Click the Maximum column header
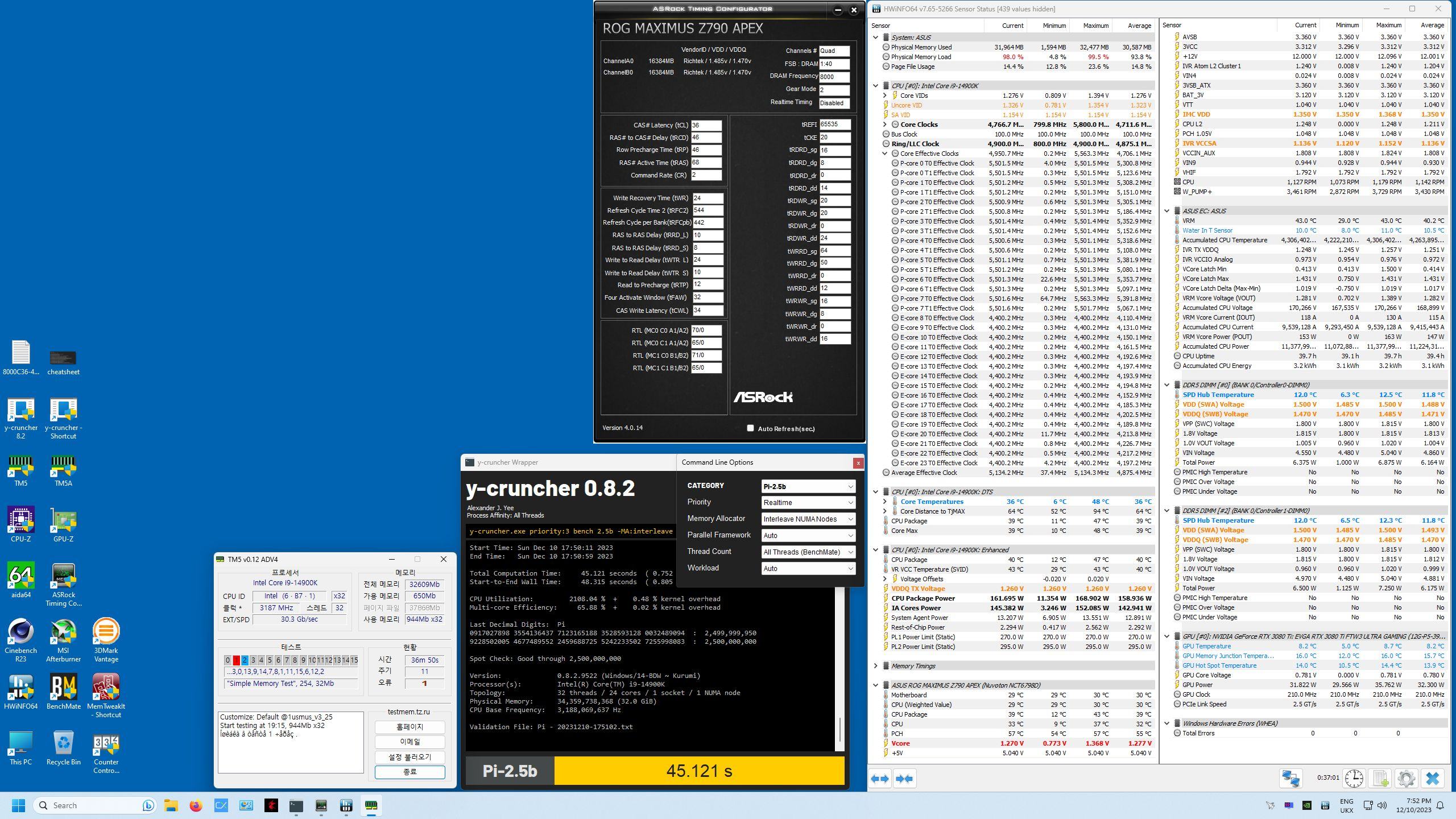The height and width of the screenshot is (819, 1456). click(x=1095, y=26)
